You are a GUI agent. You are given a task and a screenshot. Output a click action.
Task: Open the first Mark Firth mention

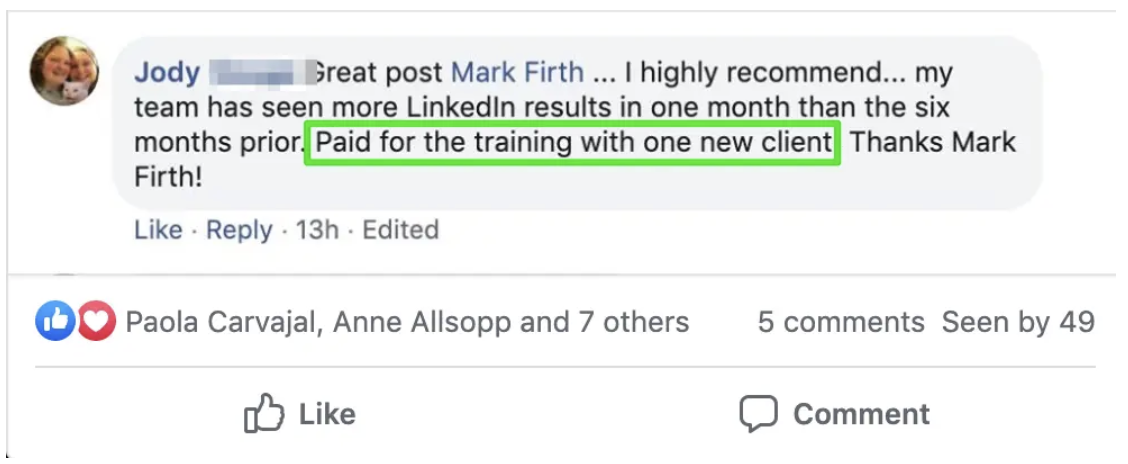517,73
